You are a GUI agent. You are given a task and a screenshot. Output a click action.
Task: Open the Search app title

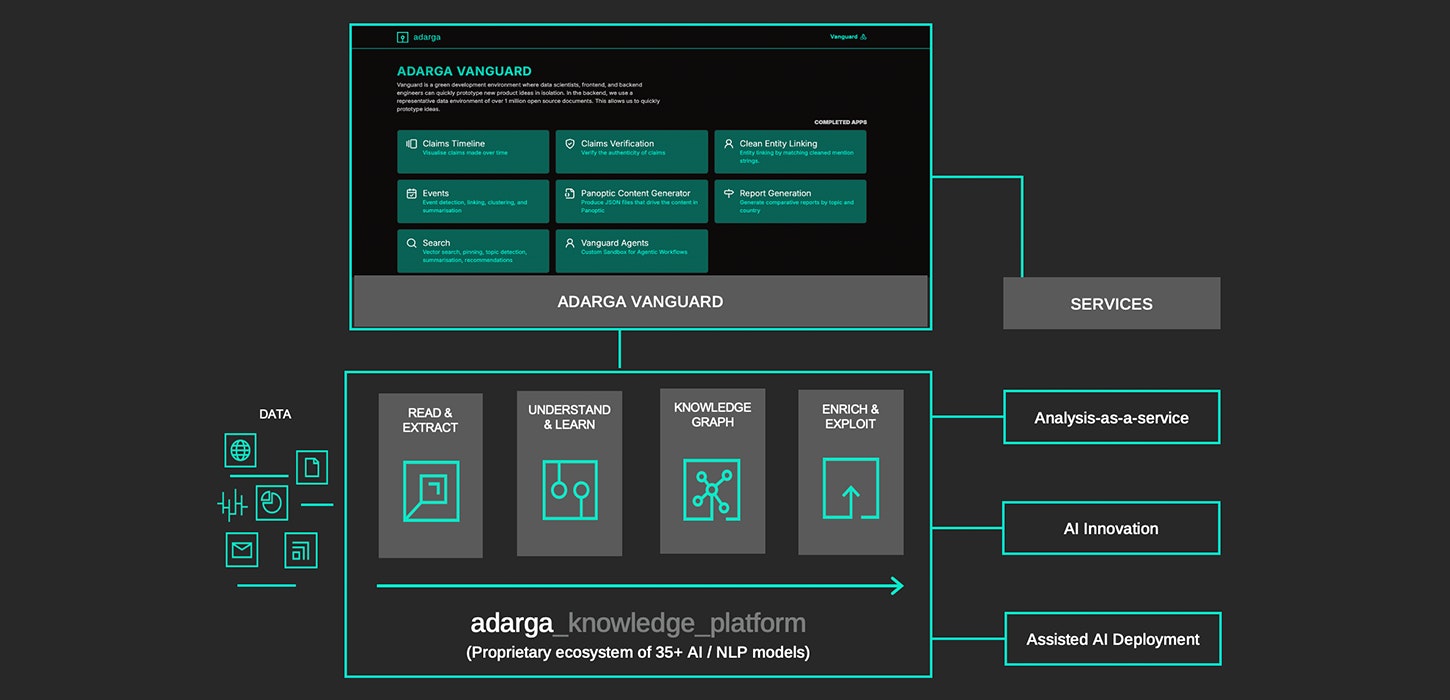[436, 243]
